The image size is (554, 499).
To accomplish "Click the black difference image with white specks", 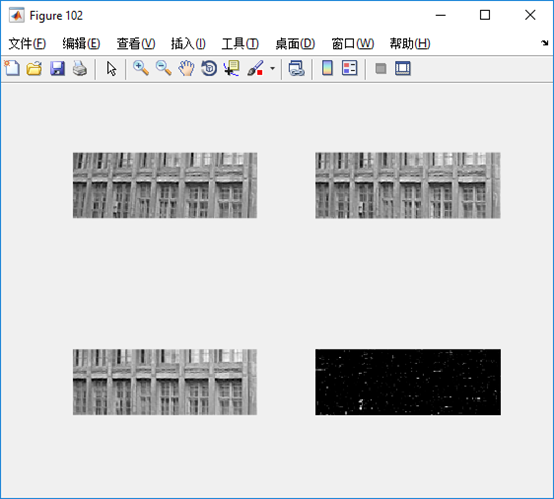I will [x=408, y=382].
